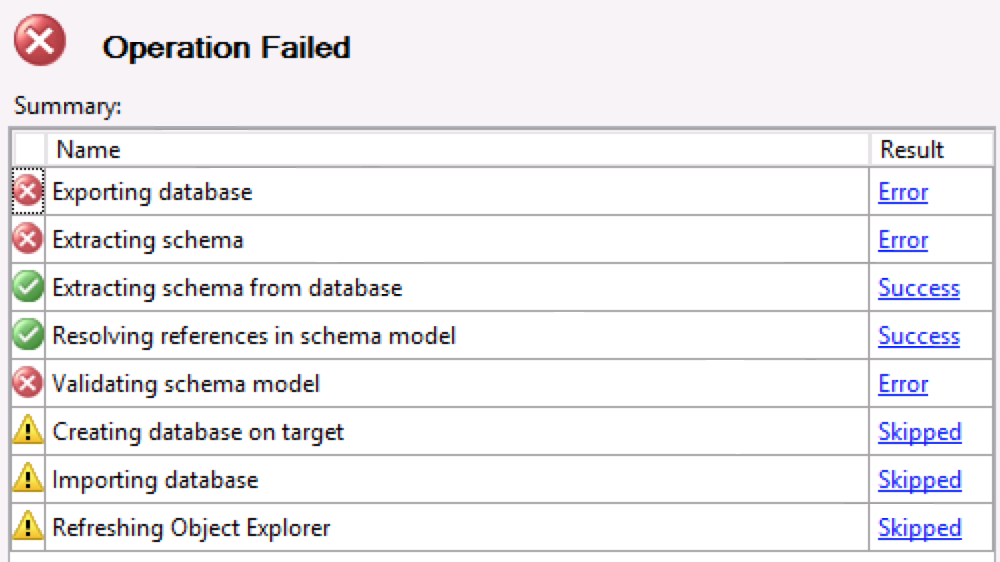Click the Skipped link for Importing database
This screenshot has width=1000, height=562.
click(919, 480)
